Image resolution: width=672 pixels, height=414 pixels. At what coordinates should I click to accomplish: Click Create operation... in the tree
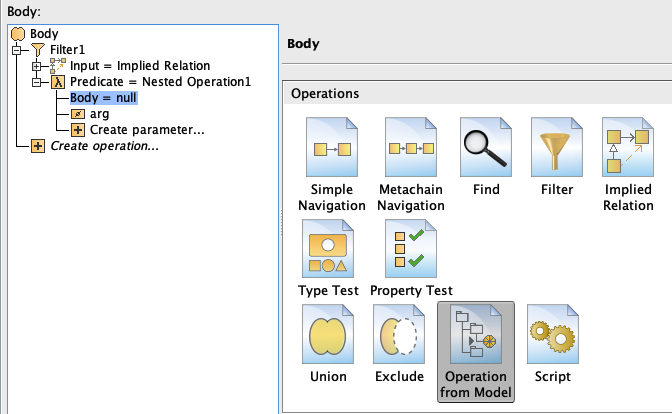click(104, 146)
